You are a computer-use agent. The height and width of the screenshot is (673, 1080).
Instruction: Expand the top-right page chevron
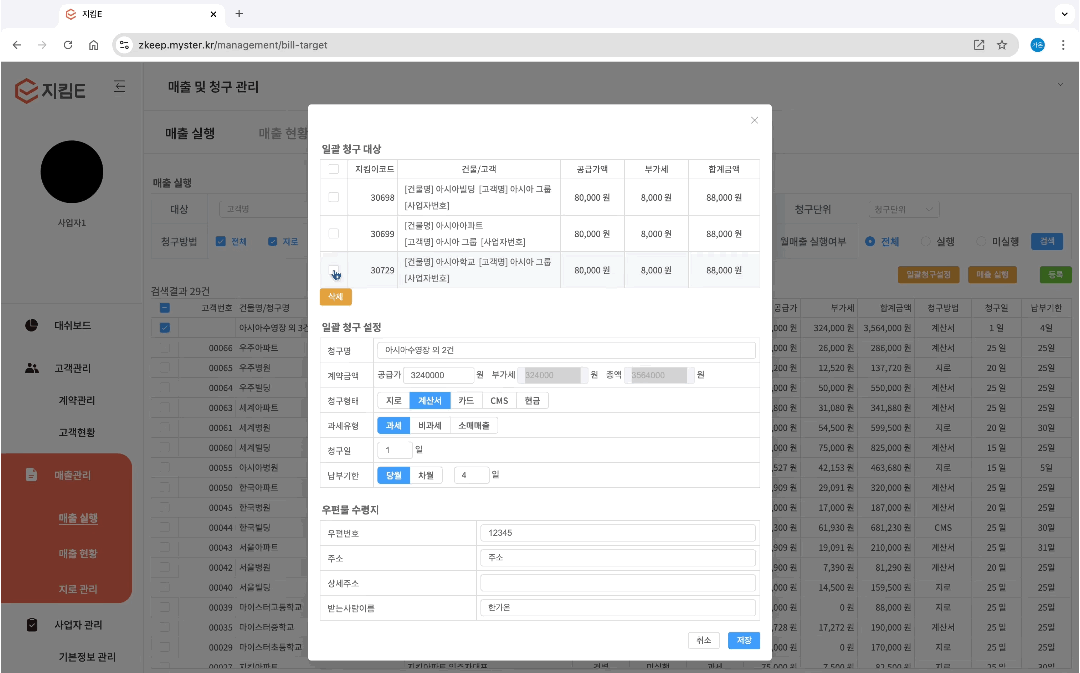[1060, 85]
